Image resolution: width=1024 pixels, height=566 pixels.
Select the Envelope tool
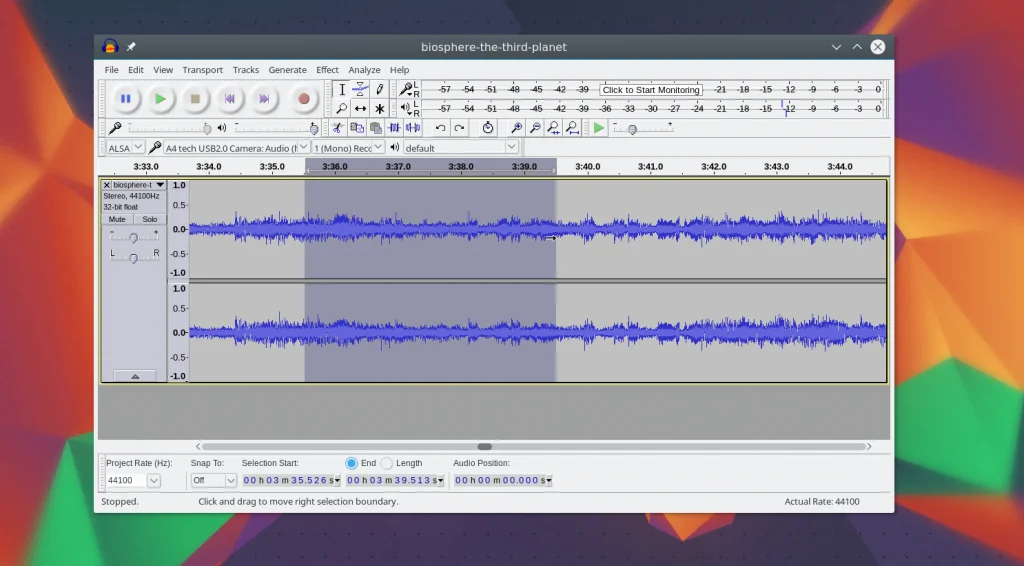360,89
